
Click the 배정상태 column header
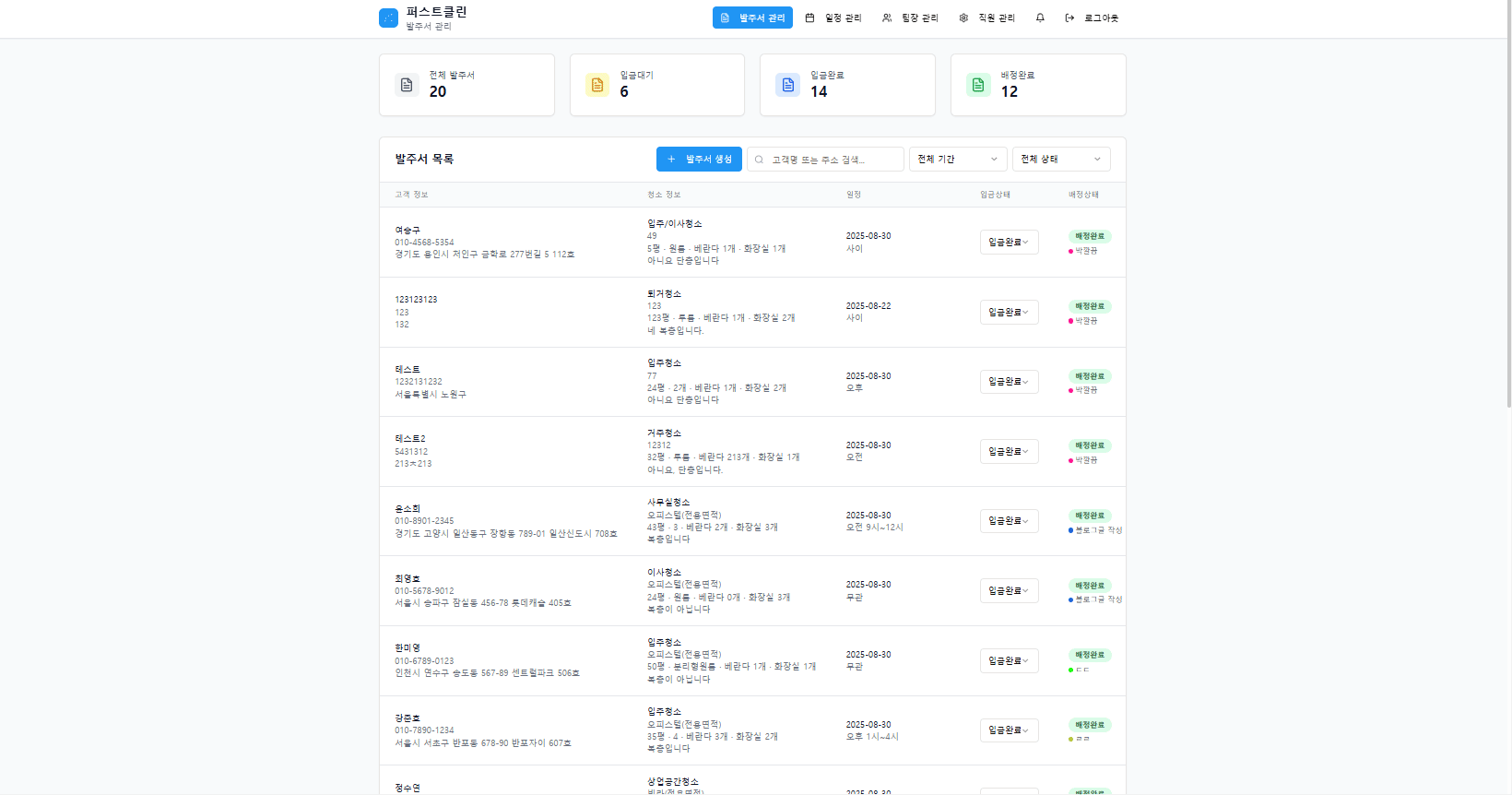pyautogui.click(x=1083, y=195)
